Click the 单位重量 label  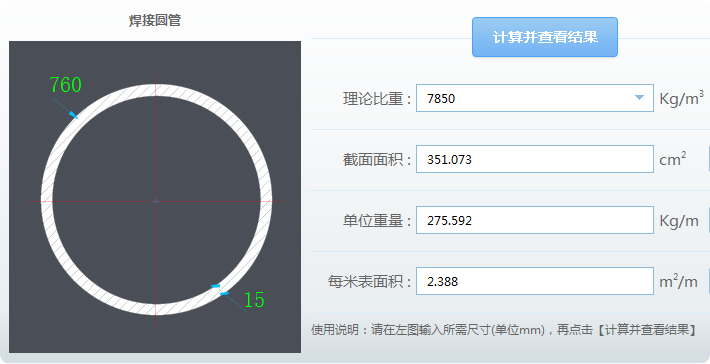pyautogui.click(x=377, y=220)
